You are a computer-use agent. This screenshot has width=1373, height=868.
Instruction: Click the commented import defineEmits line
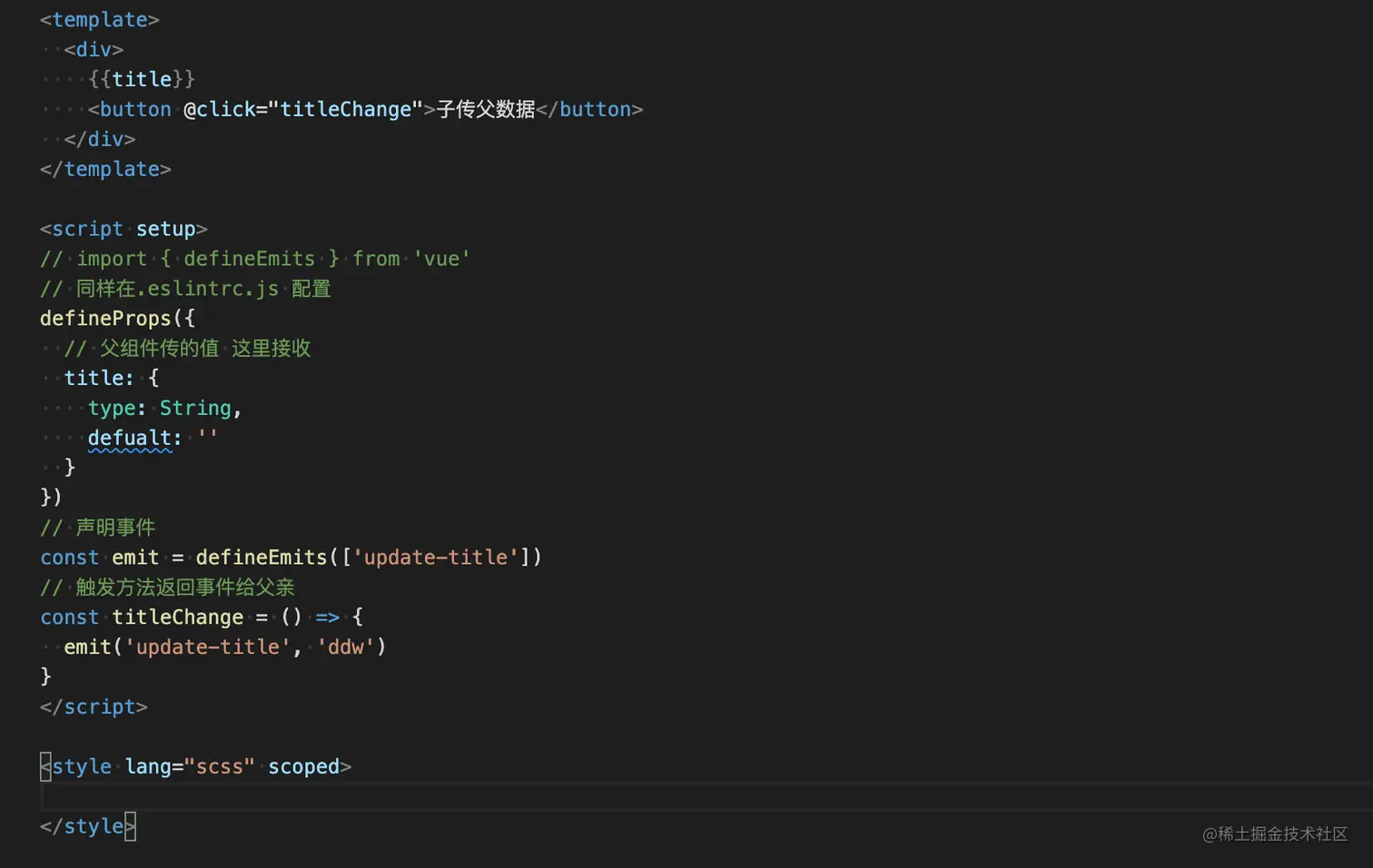tap(255, 259)
